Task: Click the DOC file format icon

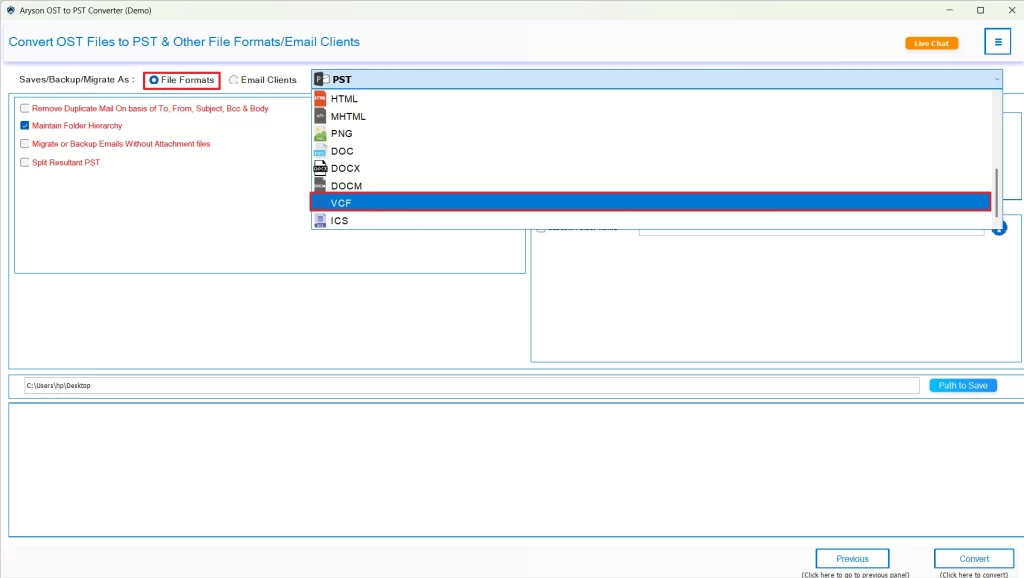Action: click(322, 151)
